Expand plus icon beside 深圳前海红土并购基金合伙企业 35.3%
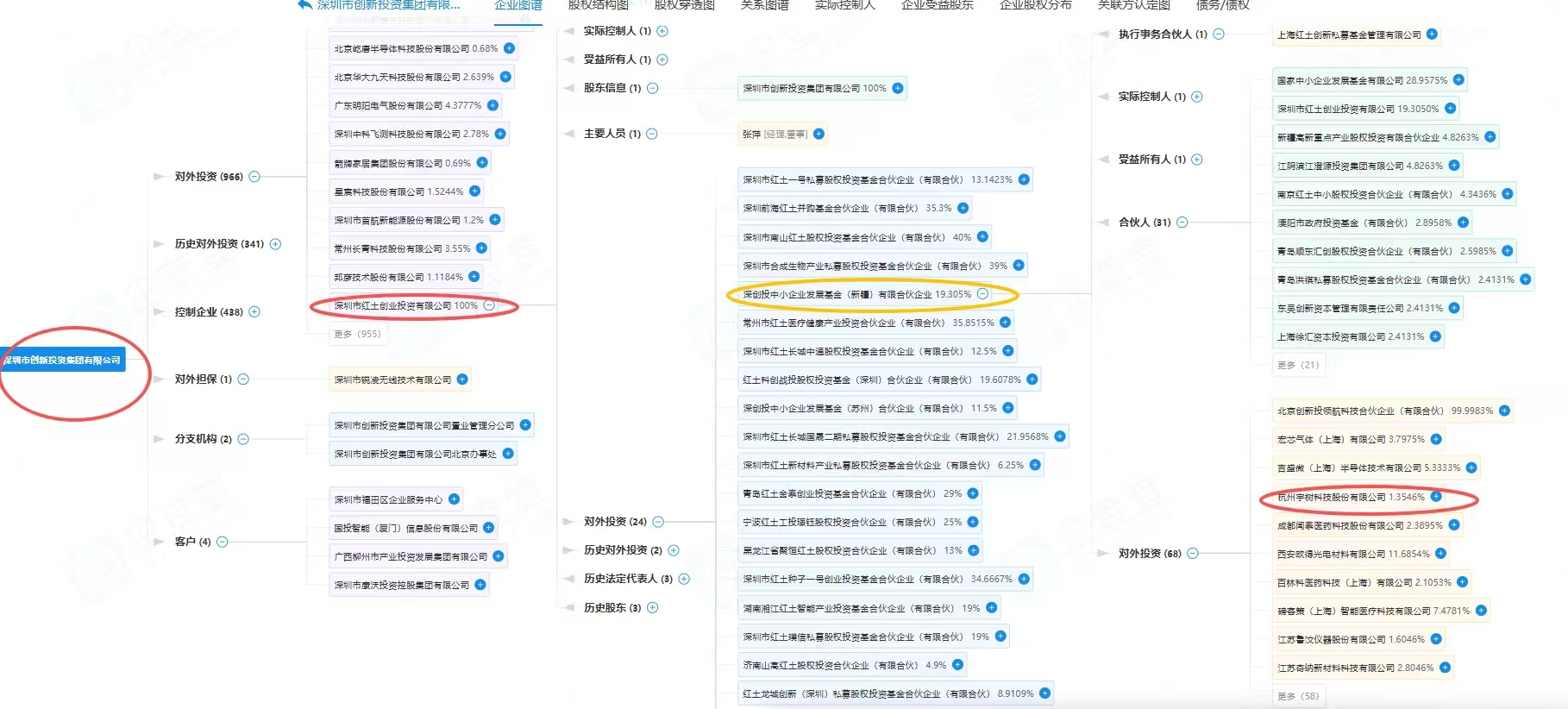 (x=963, y=208)
